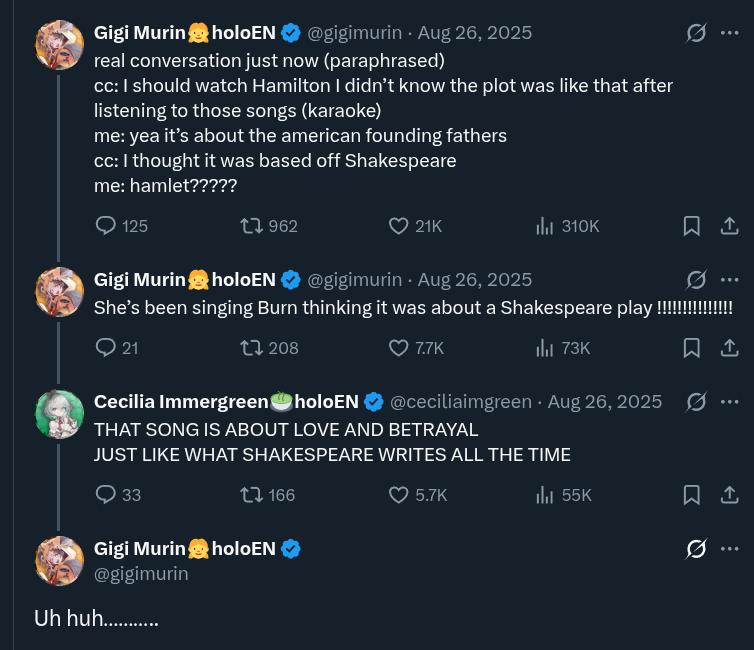
Task: View analytics showing 310K views
Action: pos(545,226)
